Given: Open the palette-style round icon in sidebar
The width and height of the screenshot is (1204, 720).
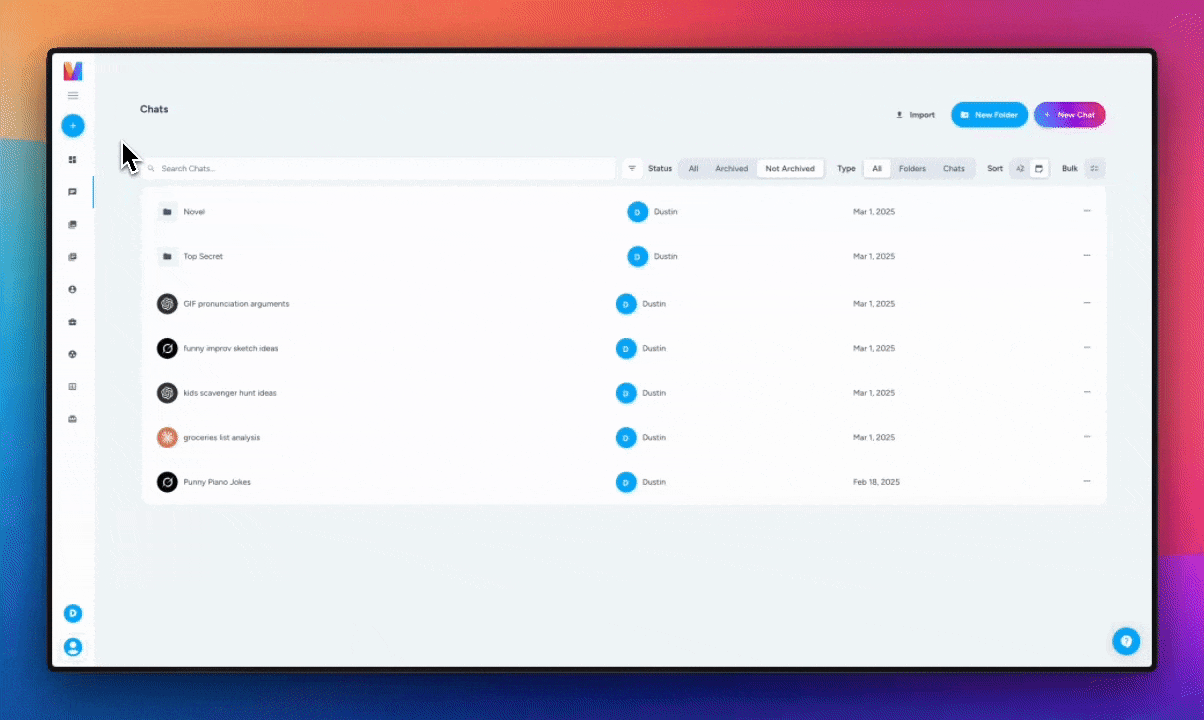Looking at the screenshot, I should [73, 354].
